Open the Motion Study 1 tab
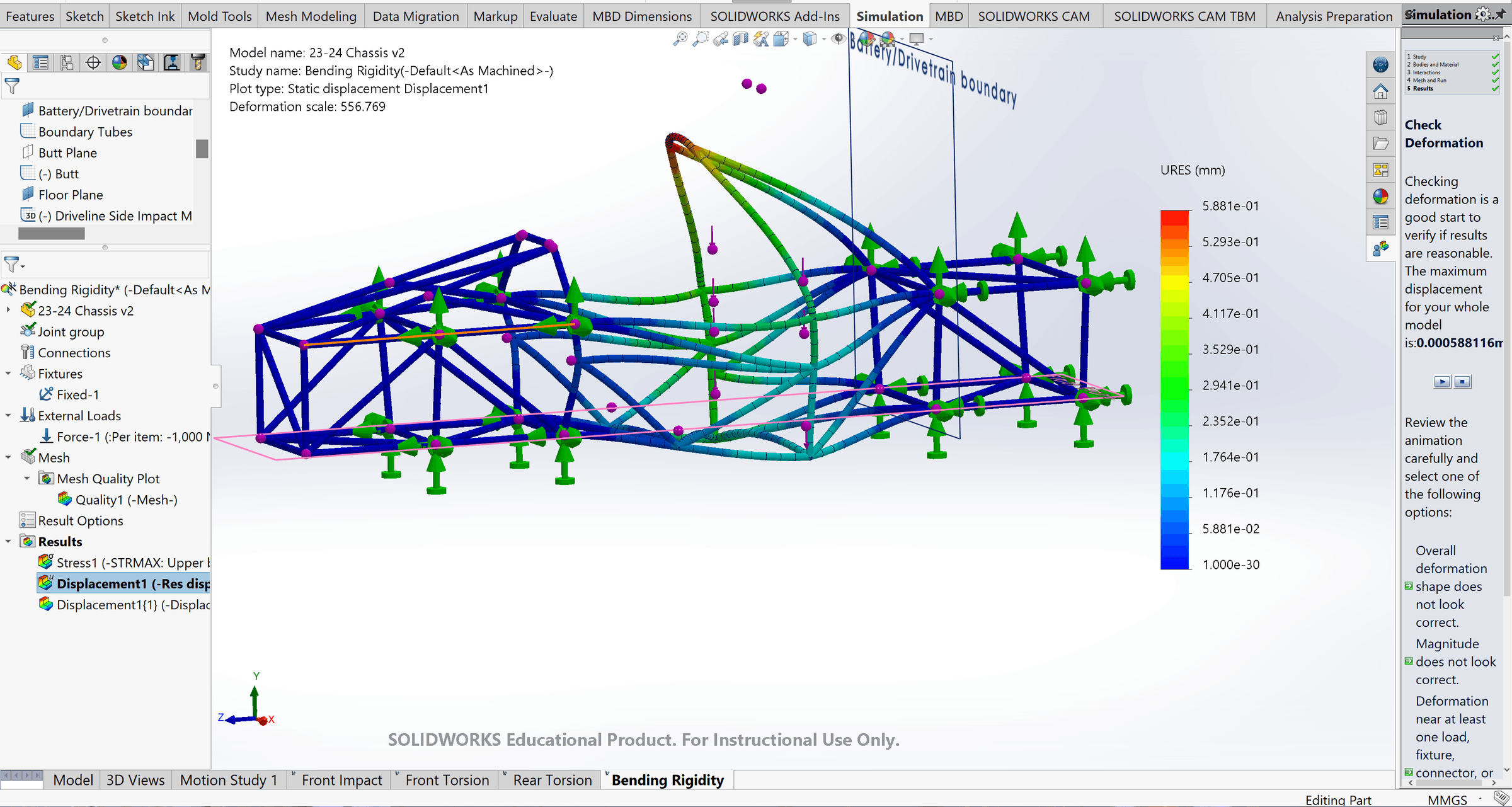 [x=229, y=780]
